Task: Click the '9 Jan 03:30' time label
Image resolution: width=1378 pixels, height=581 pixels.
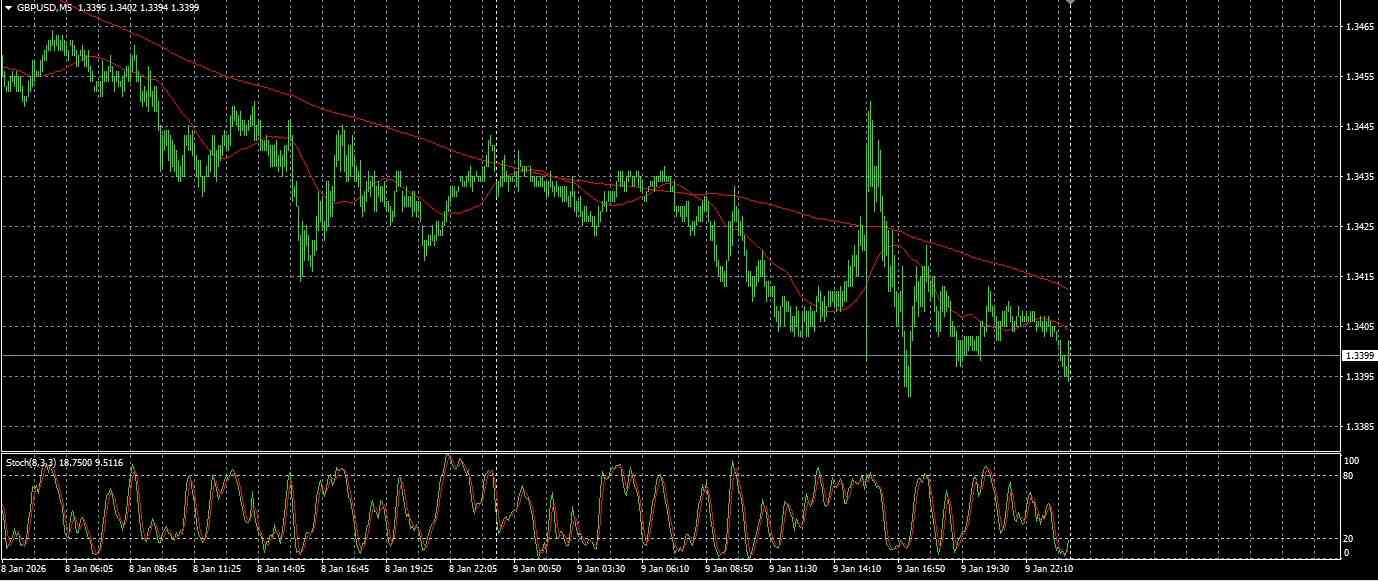Action: 601,569
